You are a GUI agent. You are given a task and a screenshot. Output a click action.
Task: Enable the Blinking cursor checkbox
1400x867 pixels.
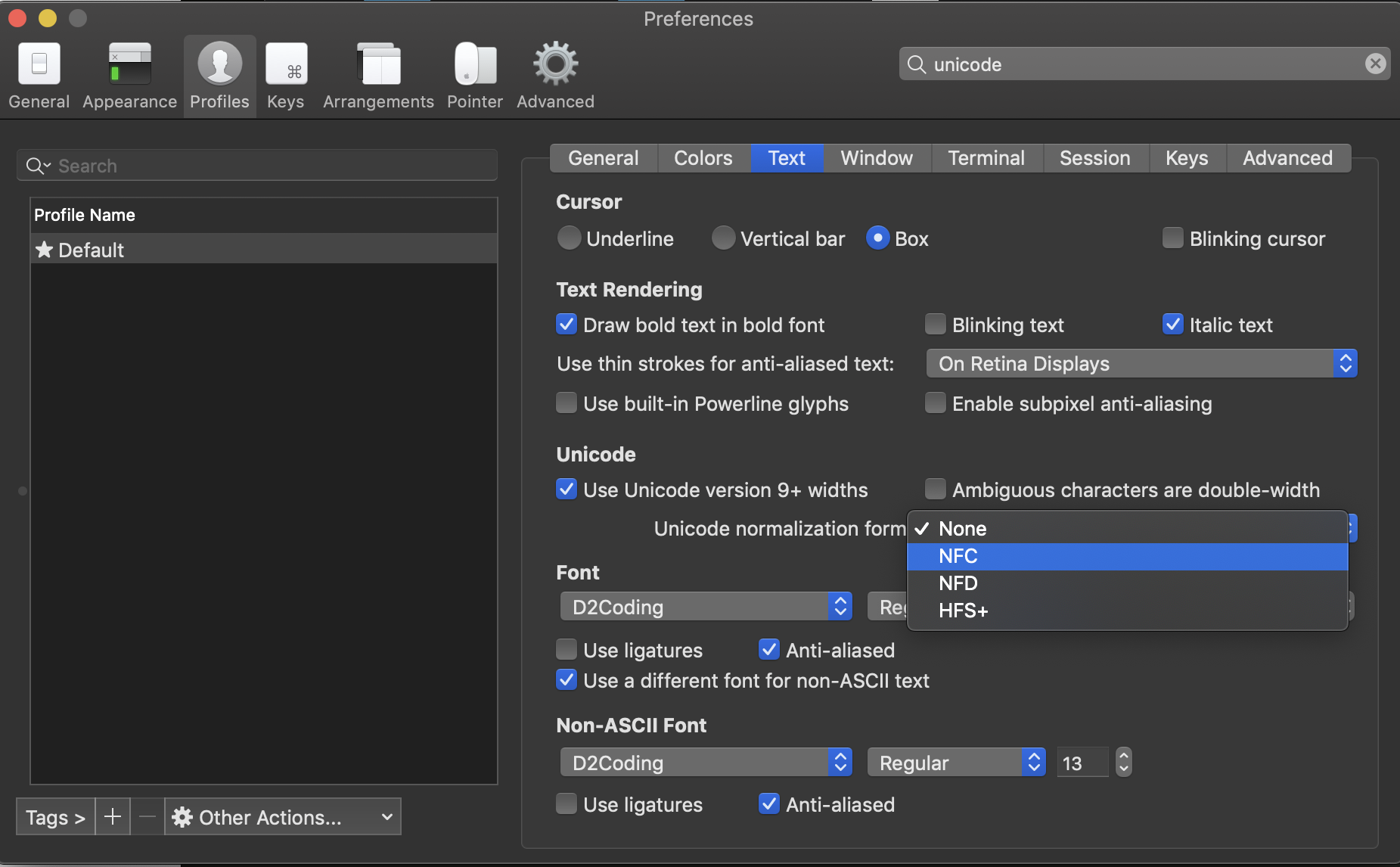click(1172, 238)
